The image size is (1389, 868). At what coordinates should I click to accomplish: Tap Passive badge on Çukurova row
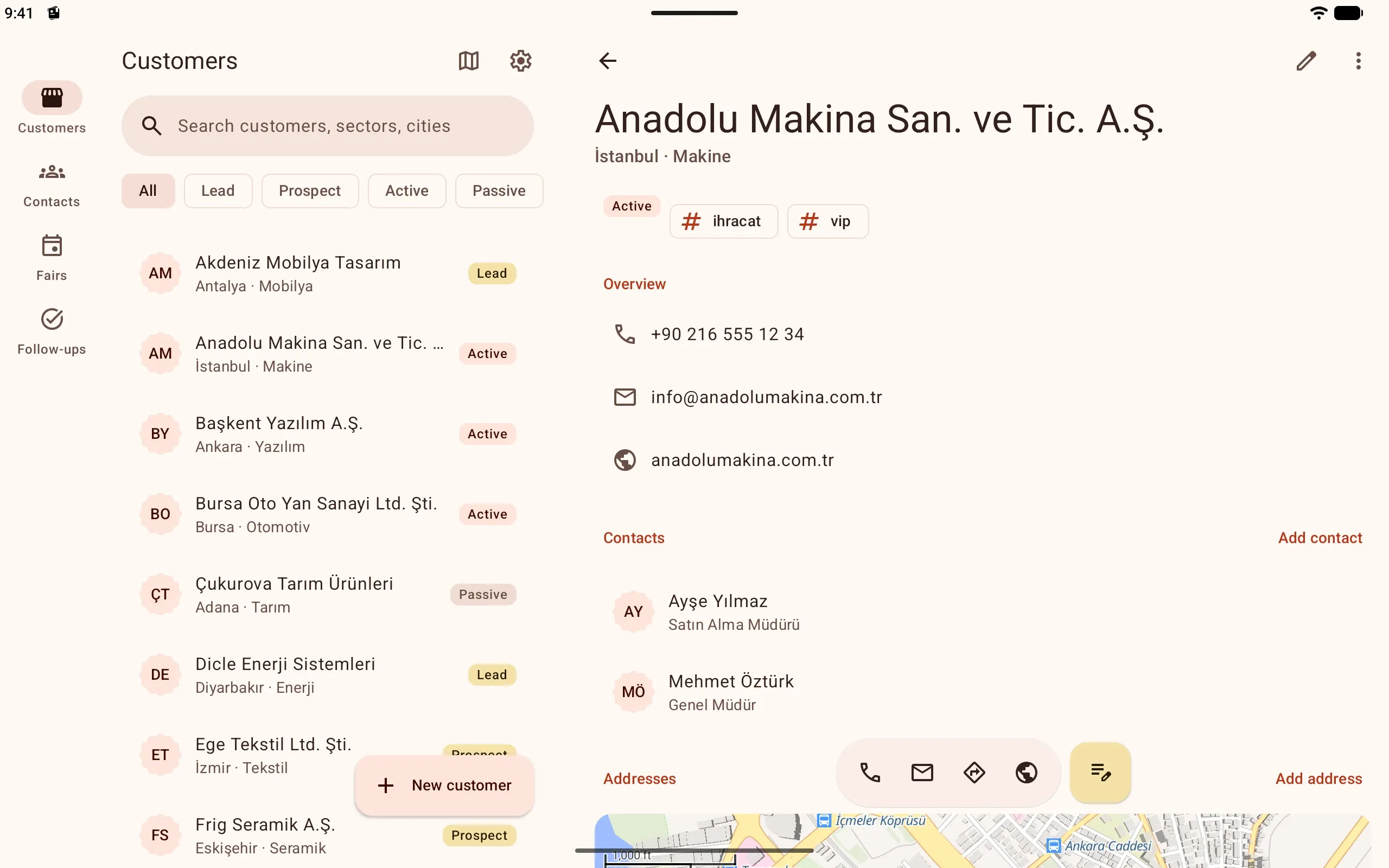click(x=483, y=595)
